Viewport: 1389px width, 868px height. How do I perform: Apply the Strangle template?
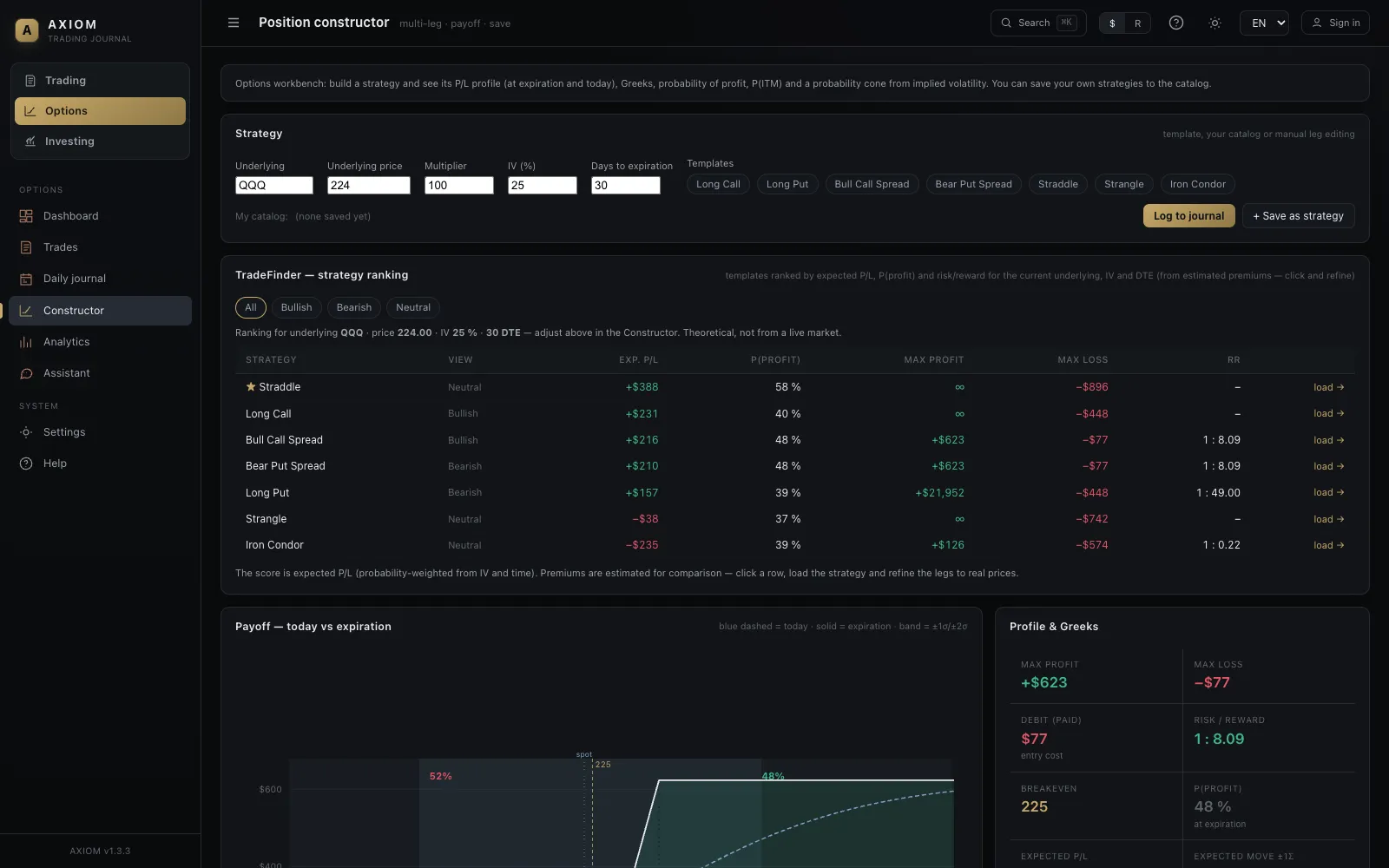click(1124, 184)
